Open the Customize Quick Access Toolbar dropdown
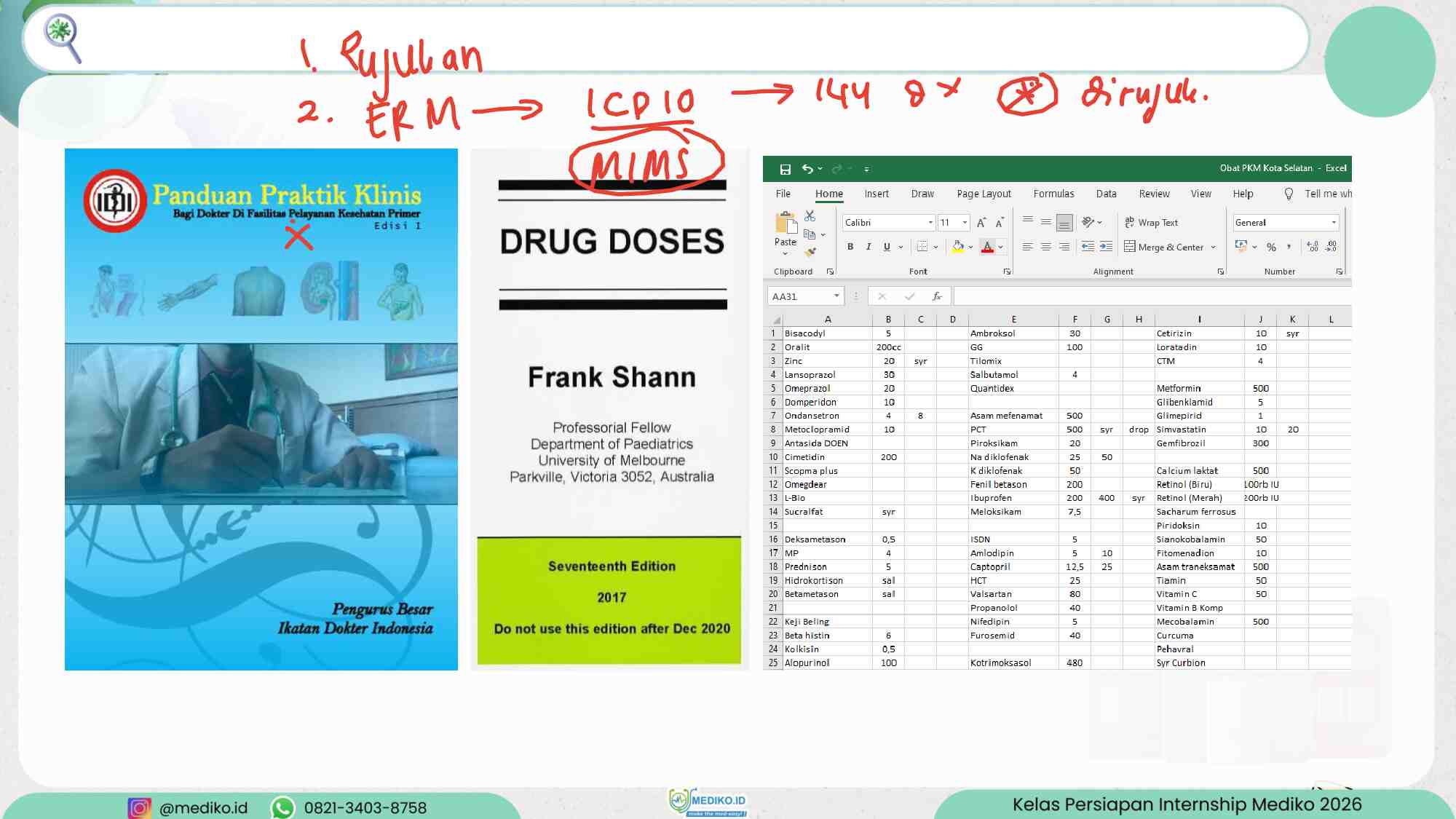 click(866, 169)
